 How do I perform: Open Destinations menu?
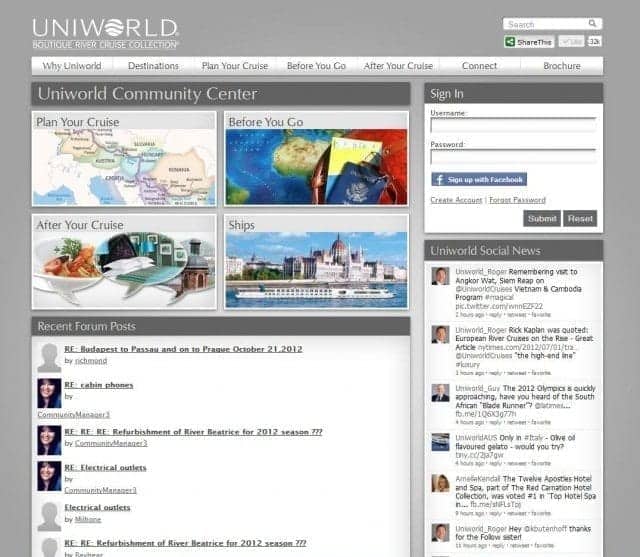[153, 66]
